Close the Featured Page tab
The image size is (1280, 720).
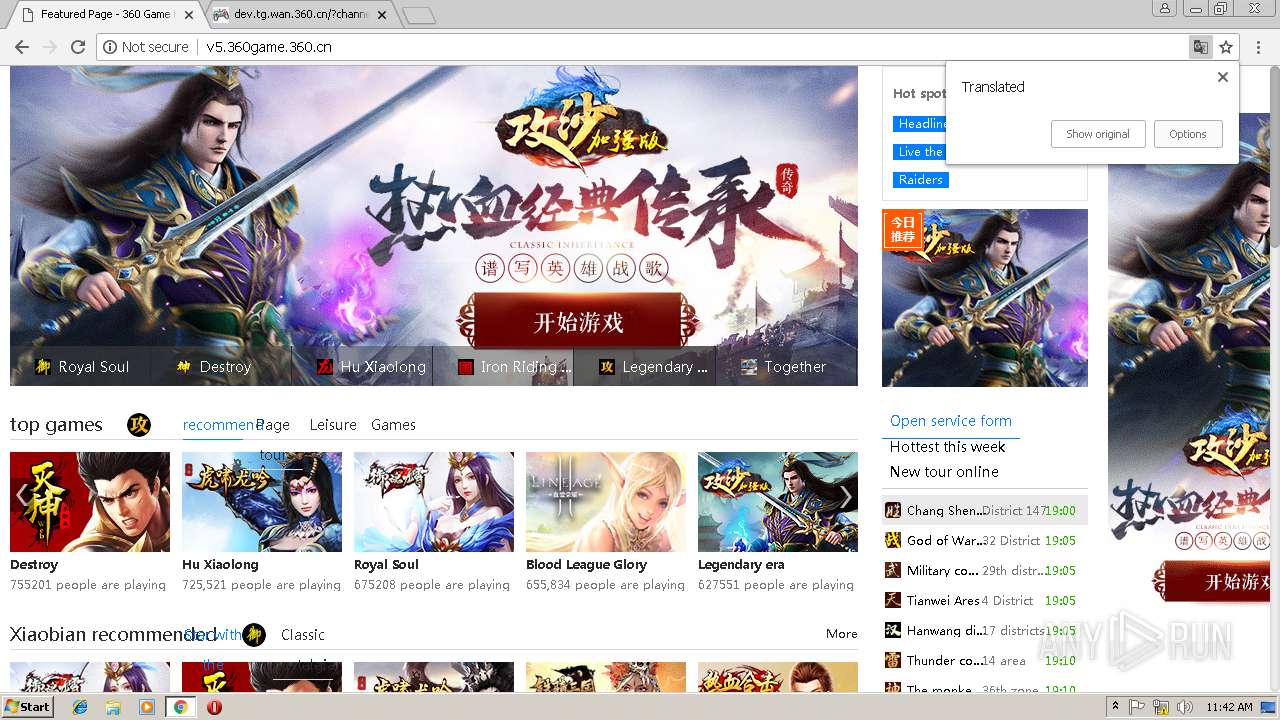[189, 15]
